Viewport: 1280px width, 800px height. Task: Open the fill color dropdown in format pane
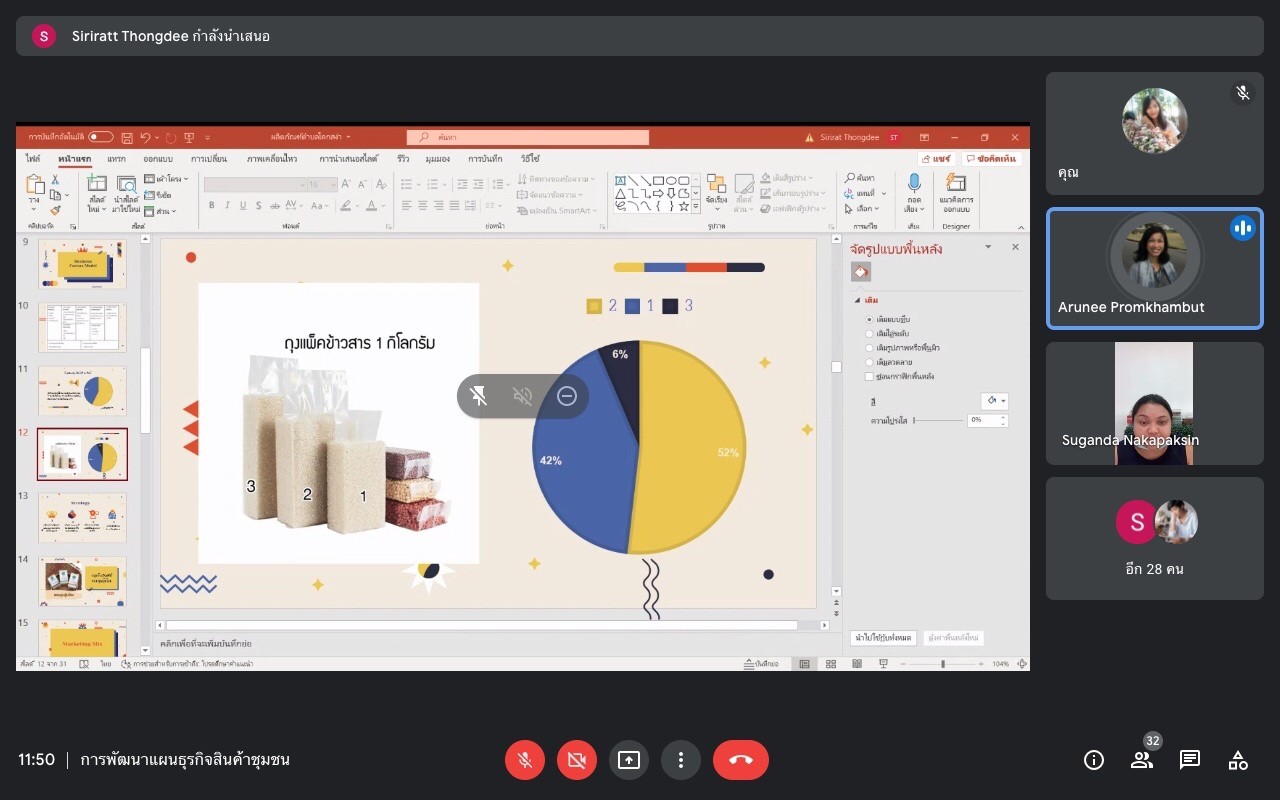point(996,400)
